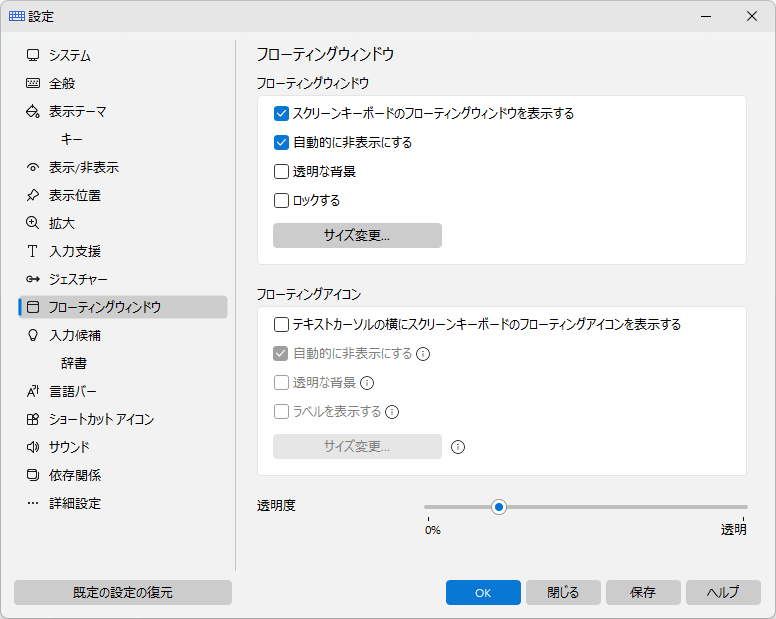Image resolution: width=776 pixels, height=619 pixels.
Task: Enable 透明な背景 under フローティングウィンドウ
Action: pos(281,172)
